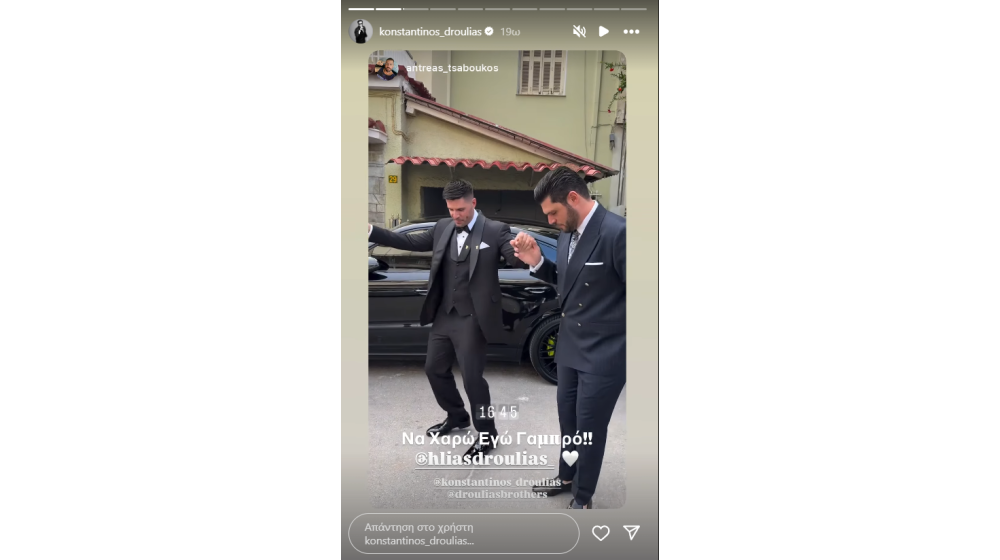
Task: Tap the white heart emoji sticker
Action: pyautogui.click(x=570, y=458)
